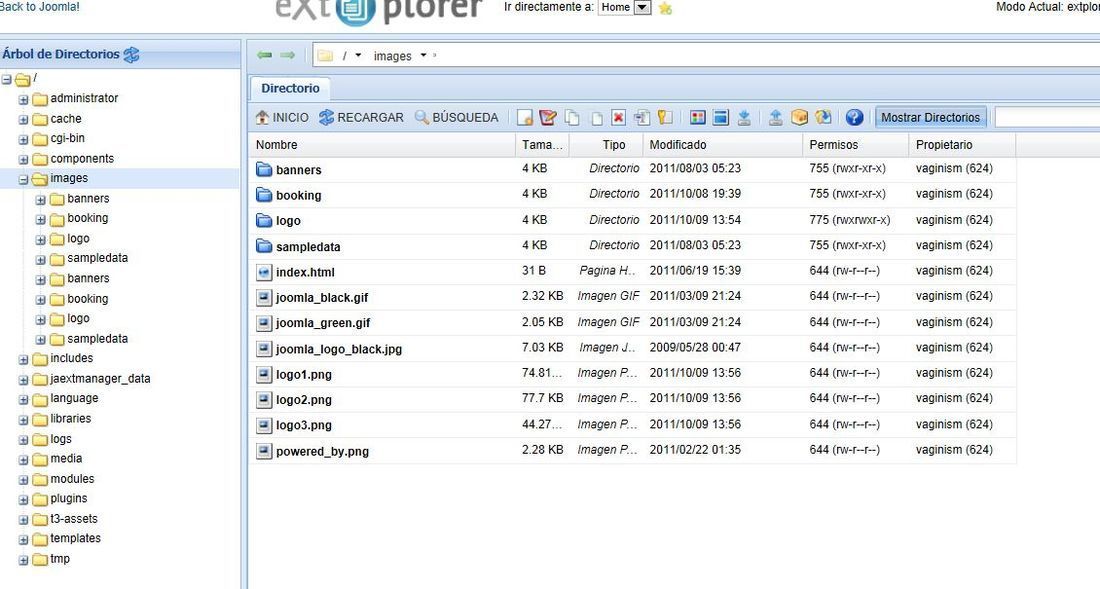
Task: Click the folder icon of the booking row in file list
Action: coord(264,195)
